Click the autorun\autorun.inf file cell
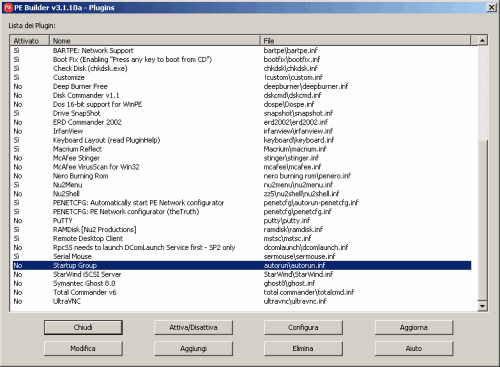The height and width of the screenshot is (367, 500). [294, 265]
